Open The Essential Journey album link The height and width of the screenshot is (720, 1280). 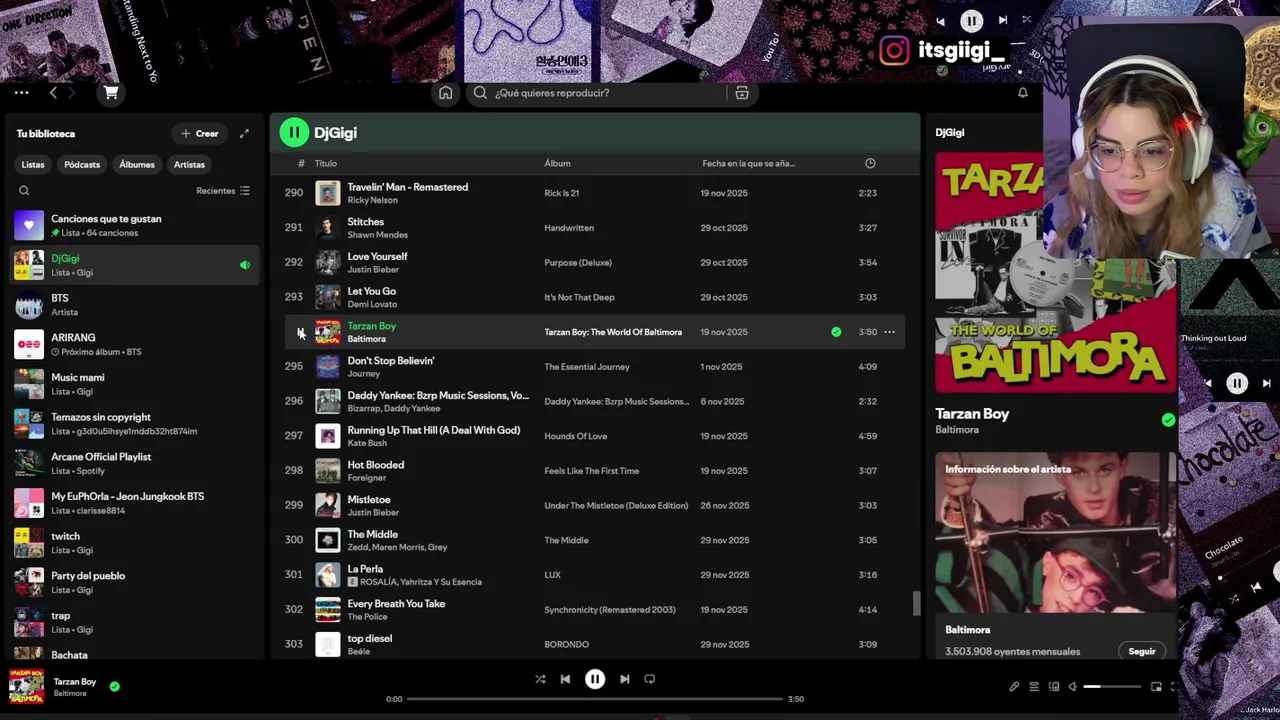[587, 367]
